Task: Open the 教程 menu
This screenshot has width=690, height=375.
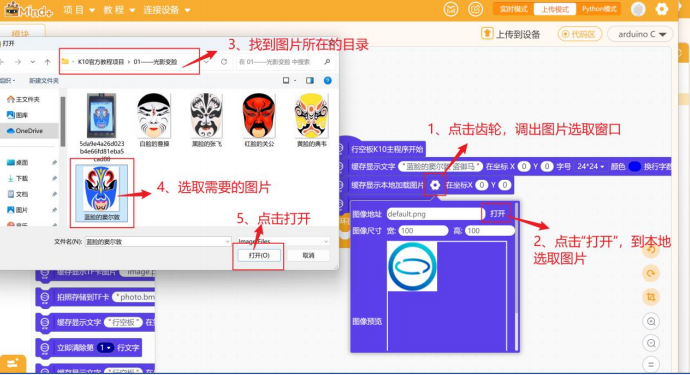Action: [x=119, y=10]
